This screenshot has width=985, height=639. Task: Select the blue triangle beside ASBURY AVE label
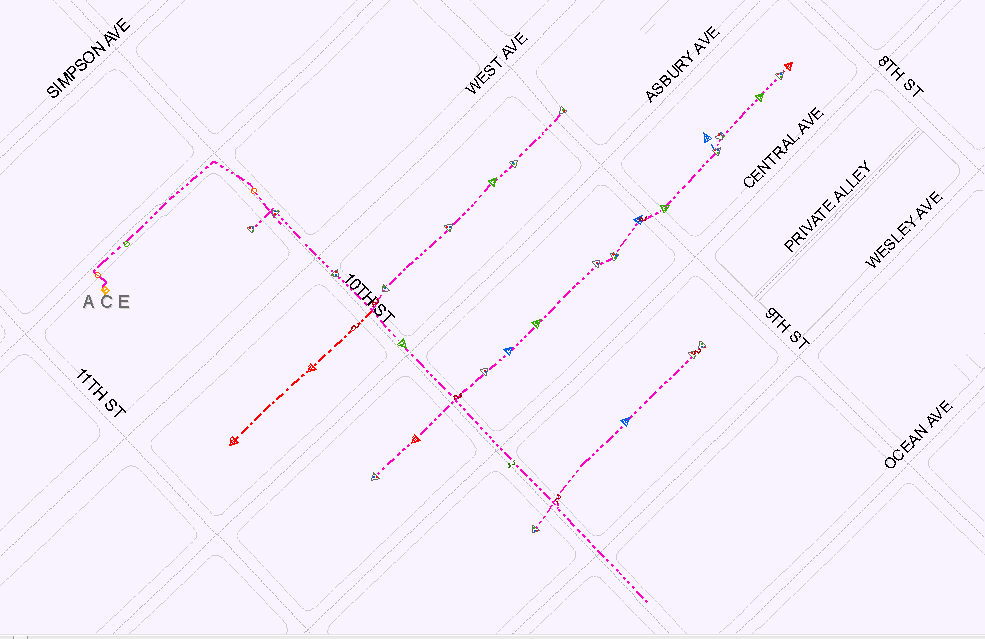click(x=706, y=136)
